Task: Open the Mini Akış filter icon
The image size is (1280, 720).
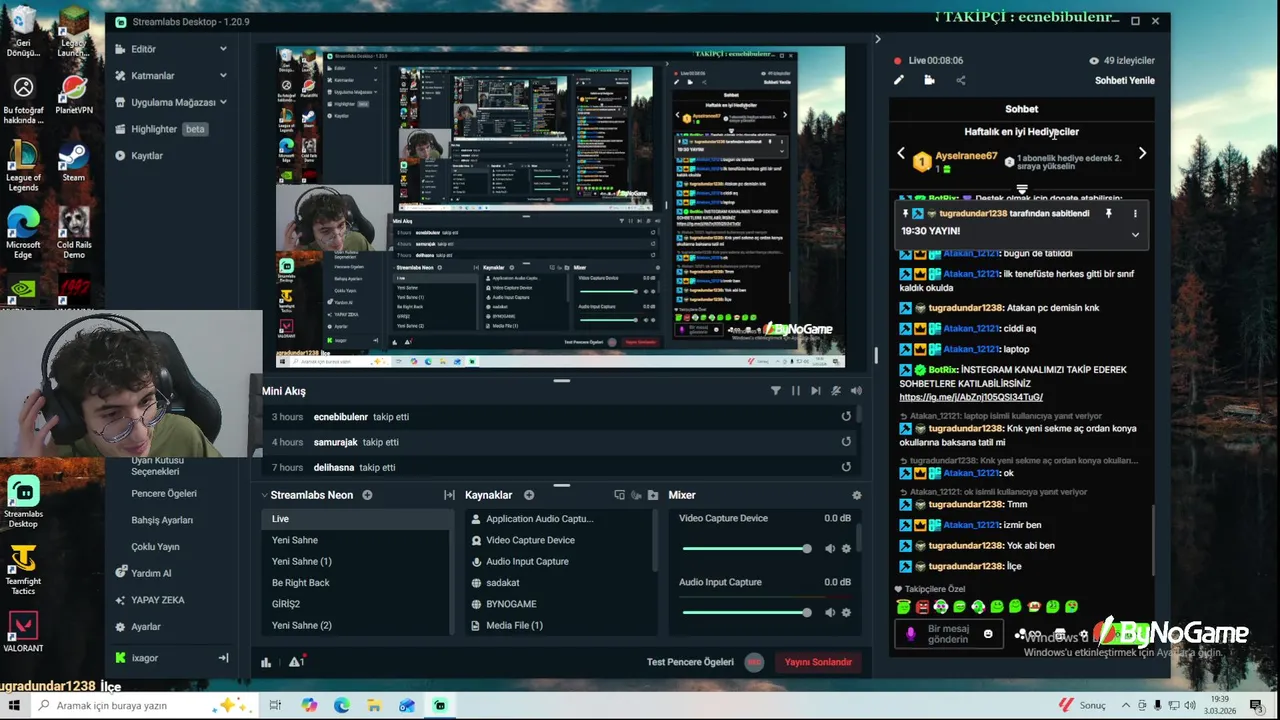Action: click(775, 391)
